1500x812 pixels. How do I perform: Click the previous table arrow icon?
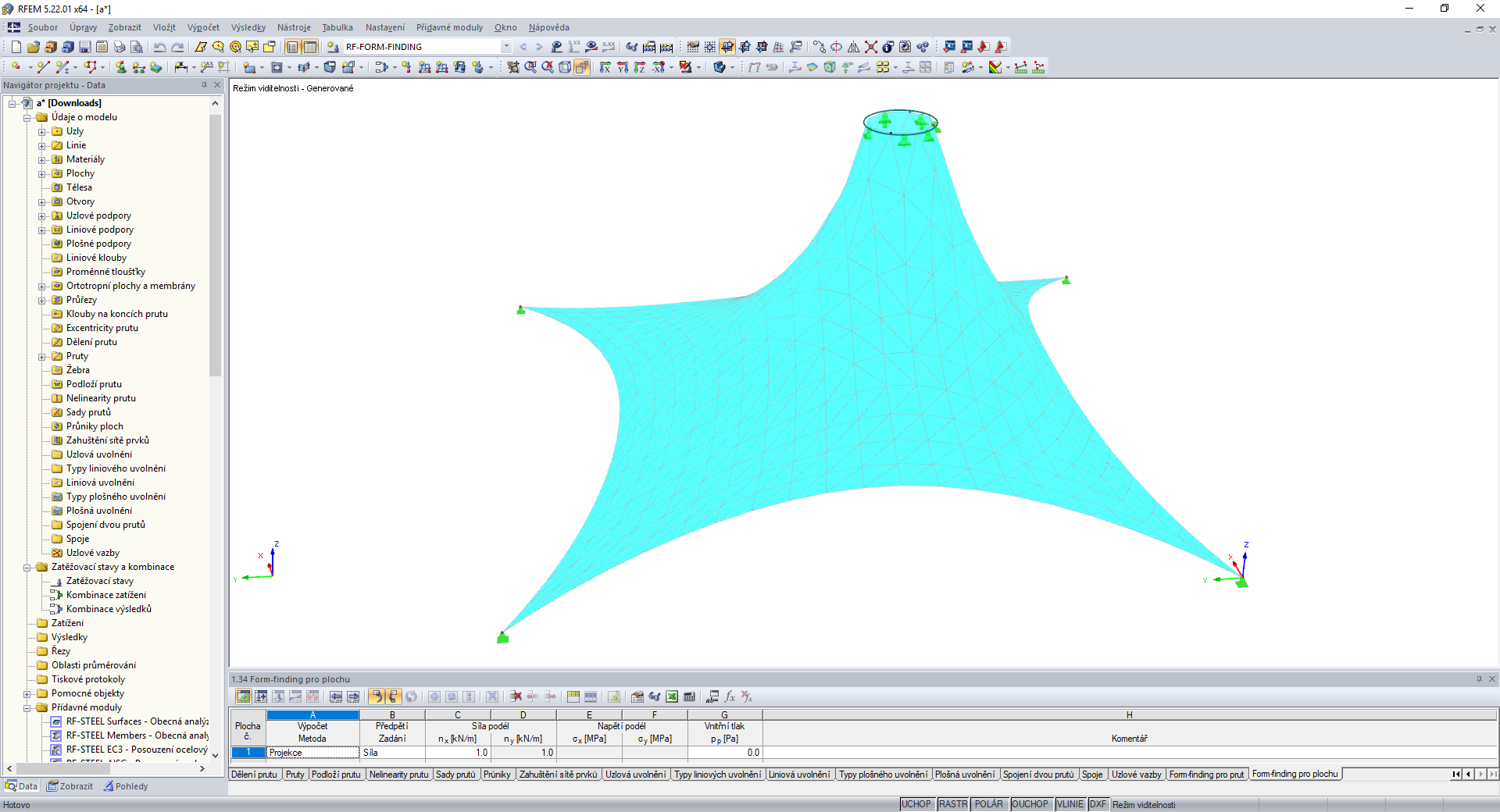coord(336,696)
